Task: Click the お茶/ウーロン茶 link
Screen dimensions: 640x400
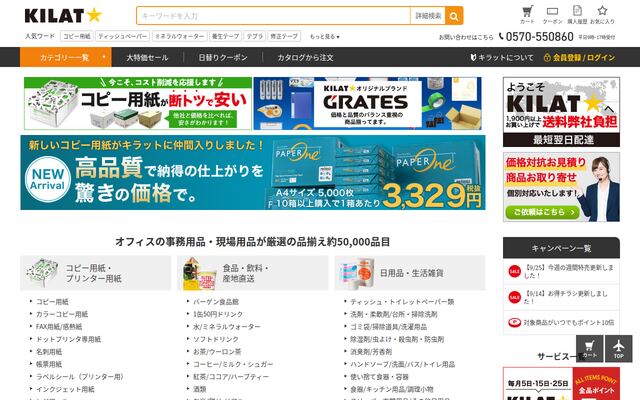Action: pyautogui.click(x=217, y=351)
